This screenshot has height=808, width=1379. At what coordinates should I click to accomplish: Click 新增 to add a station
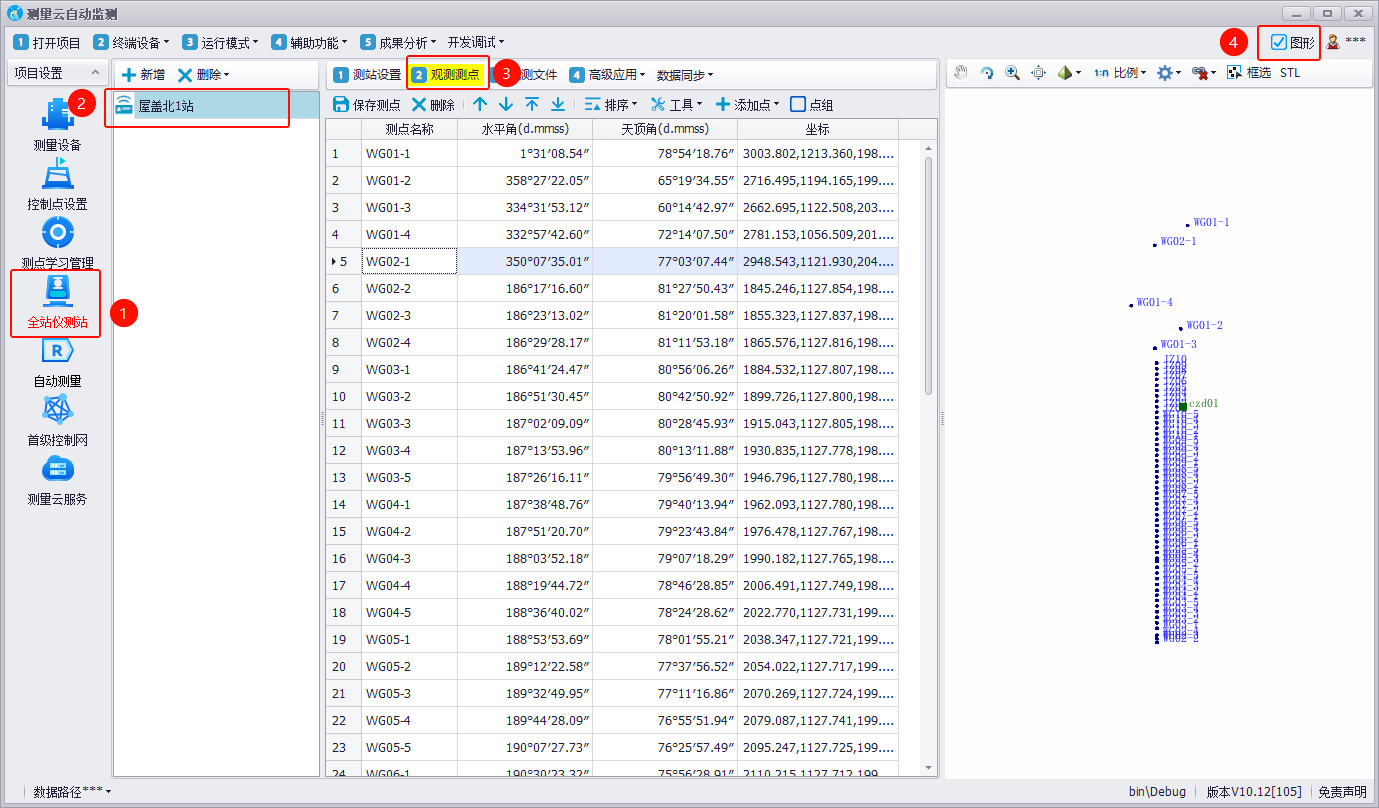click(143, 75)
